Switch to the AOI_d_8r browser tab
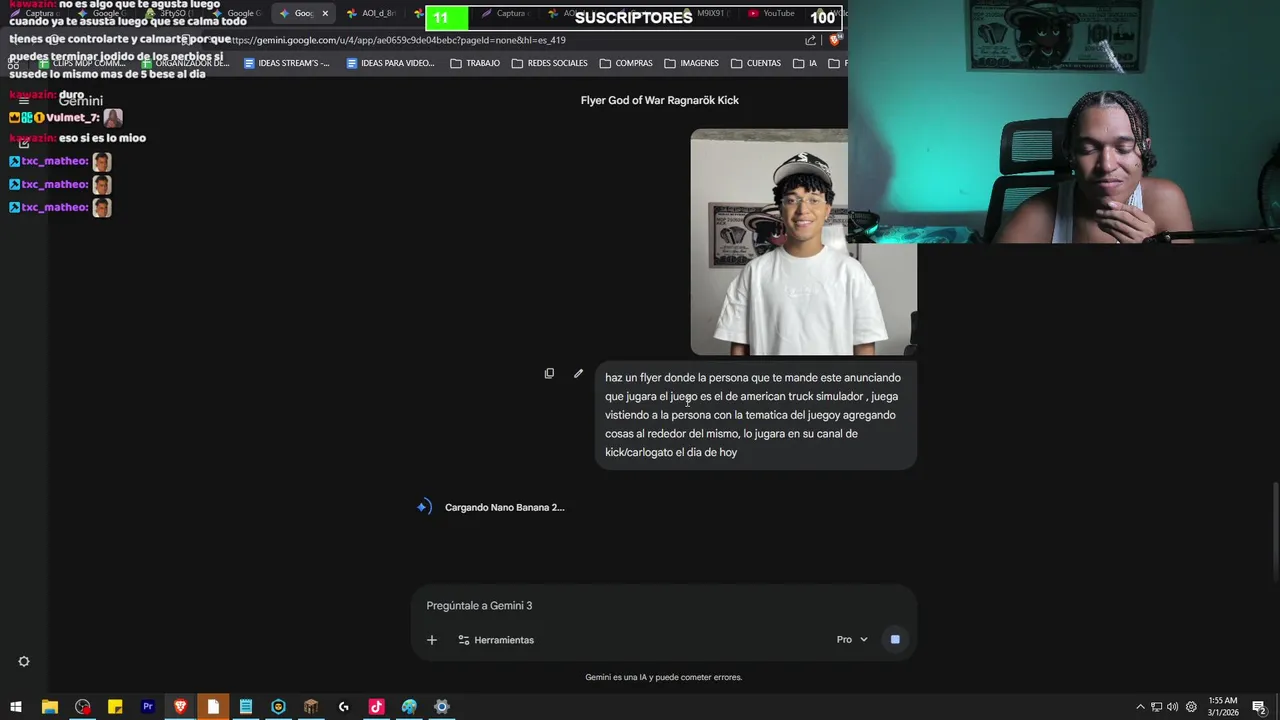 [x=371, y=13]
